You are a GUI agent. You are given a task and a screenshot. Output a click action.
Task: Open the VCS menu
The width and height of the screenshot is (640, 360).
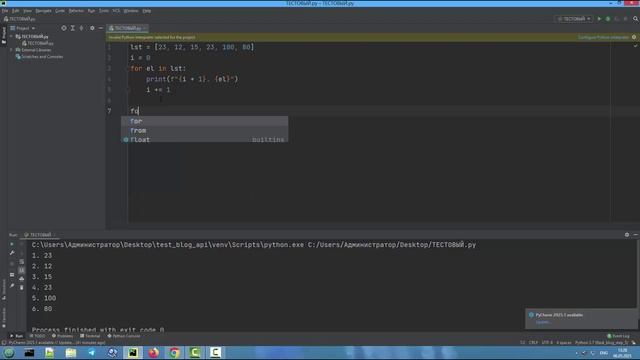point(116,11)
